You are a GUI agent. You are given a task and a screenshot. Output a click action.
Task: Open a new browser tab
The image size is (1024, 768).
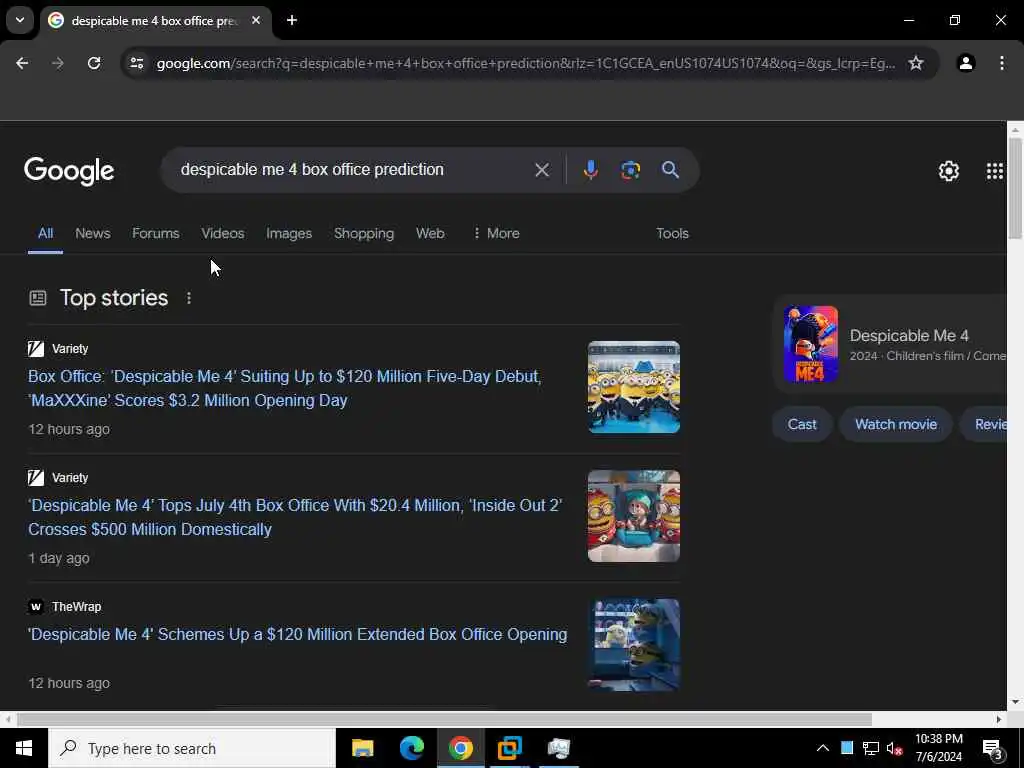click(x=292, y=20)
